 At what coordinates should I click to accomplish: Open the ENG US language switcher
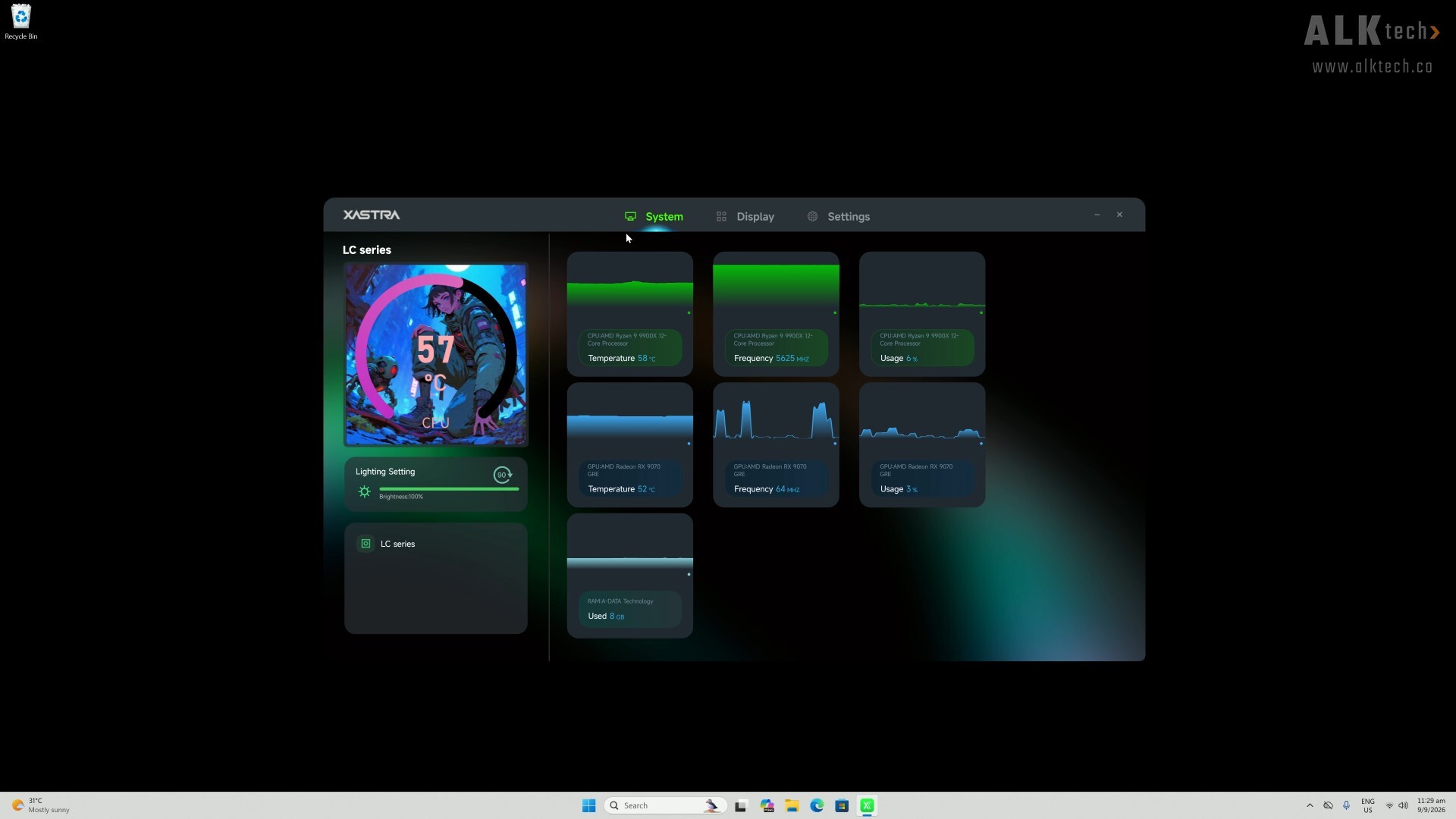tap(1368, 805)
